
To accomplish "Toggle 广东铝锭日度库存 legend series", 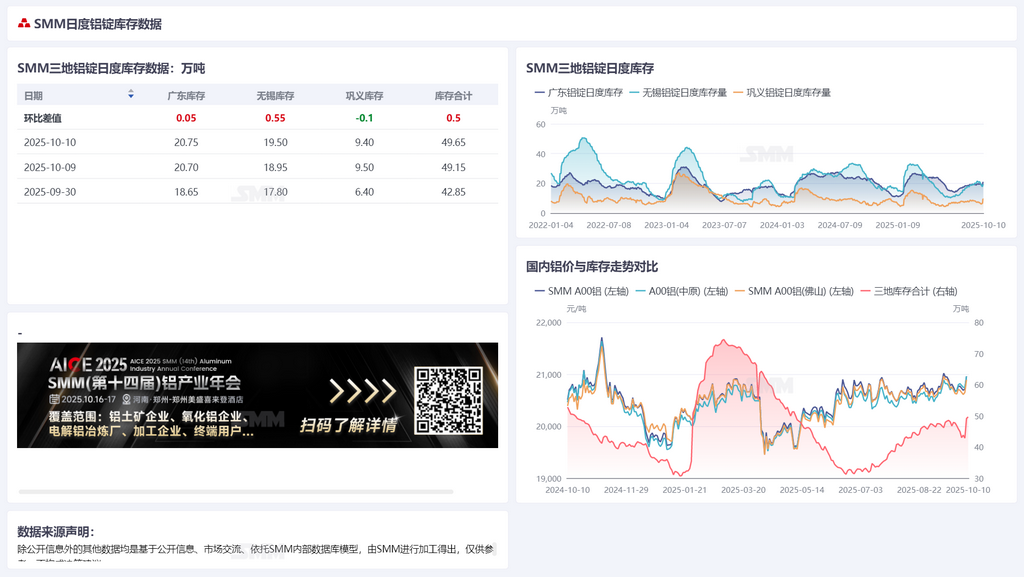I will tap(579, 93).
